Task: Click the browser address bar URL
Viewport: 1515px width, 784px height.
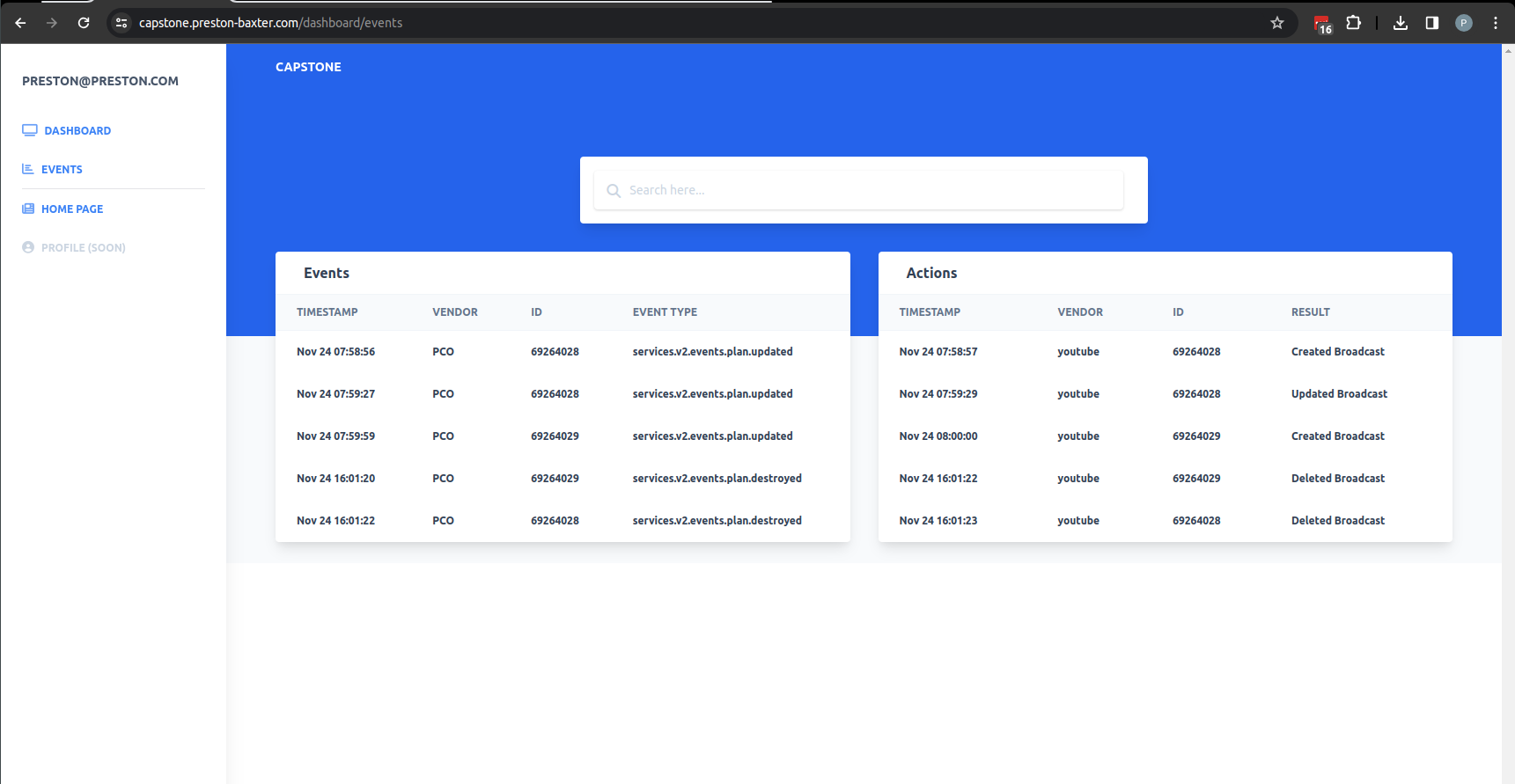Action: click(x=270, y=23)
